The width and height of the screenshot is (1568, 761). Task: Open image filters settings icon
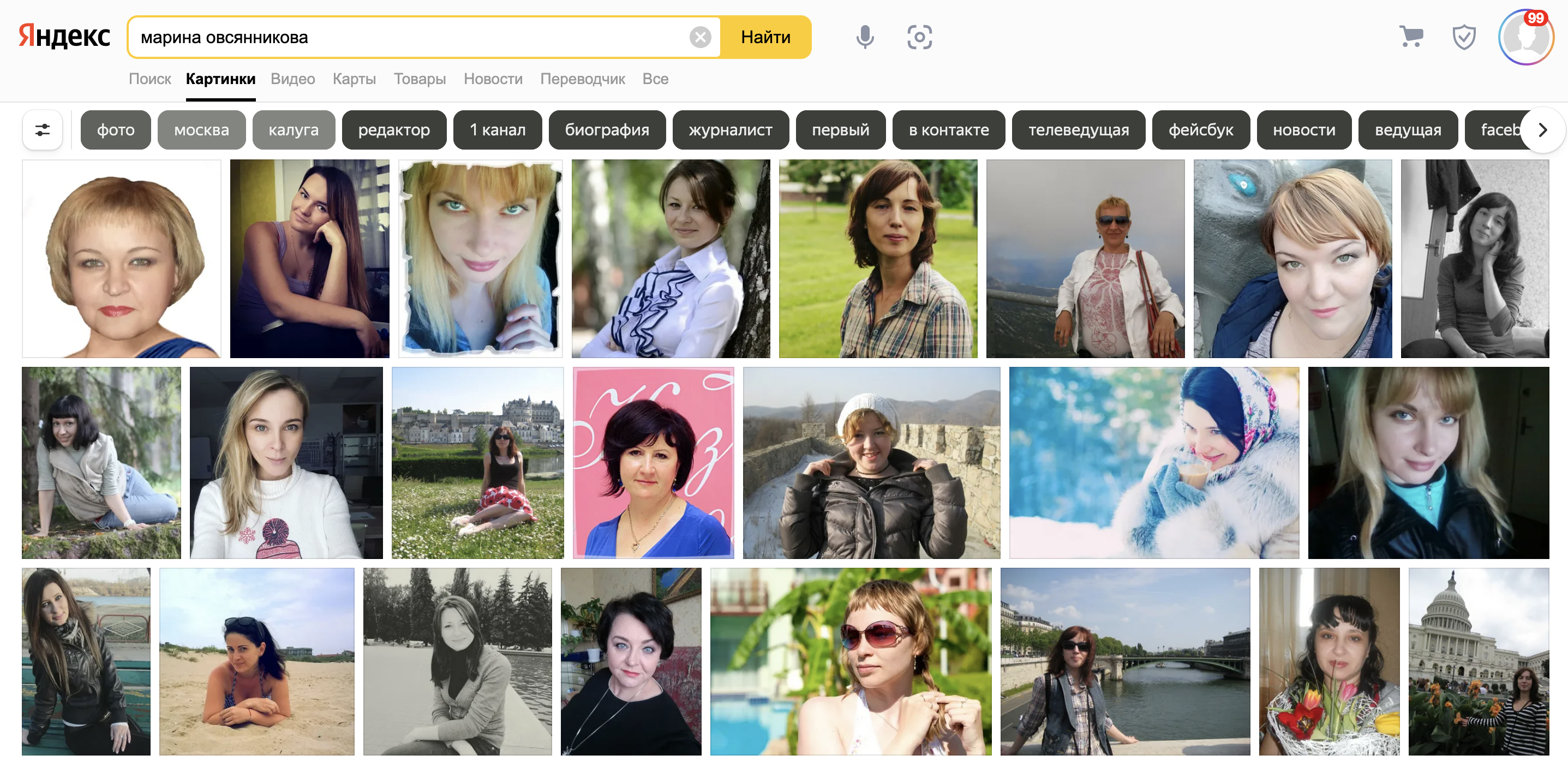[43, 130]
